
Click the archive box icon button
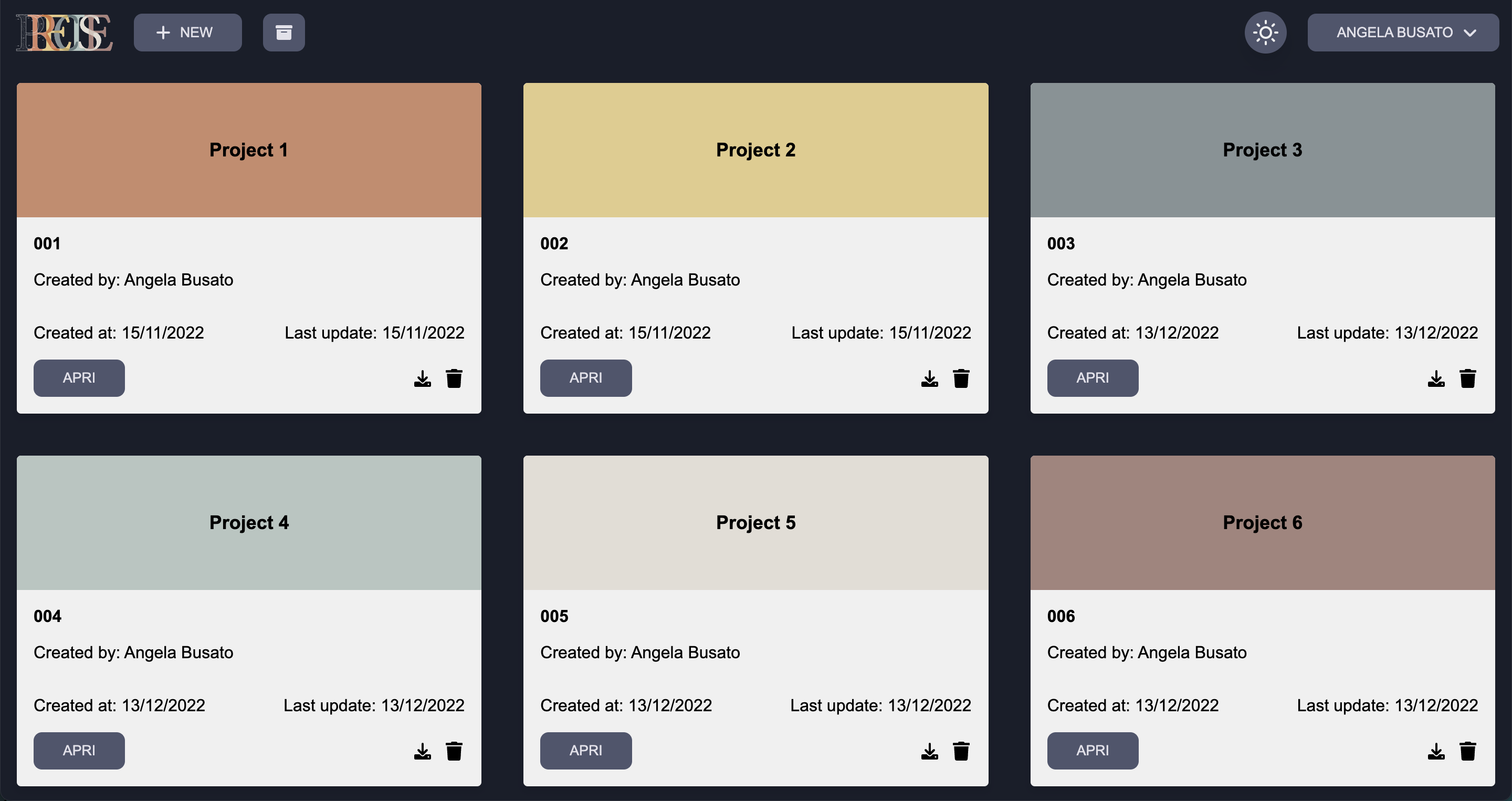[283, 32]
